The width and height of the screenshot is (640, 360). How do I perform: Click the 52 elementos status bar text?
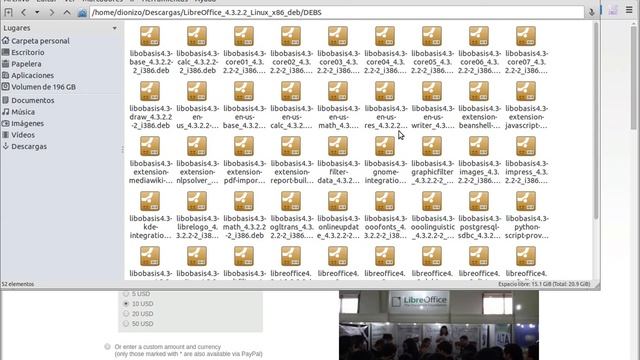click(18, 284)
